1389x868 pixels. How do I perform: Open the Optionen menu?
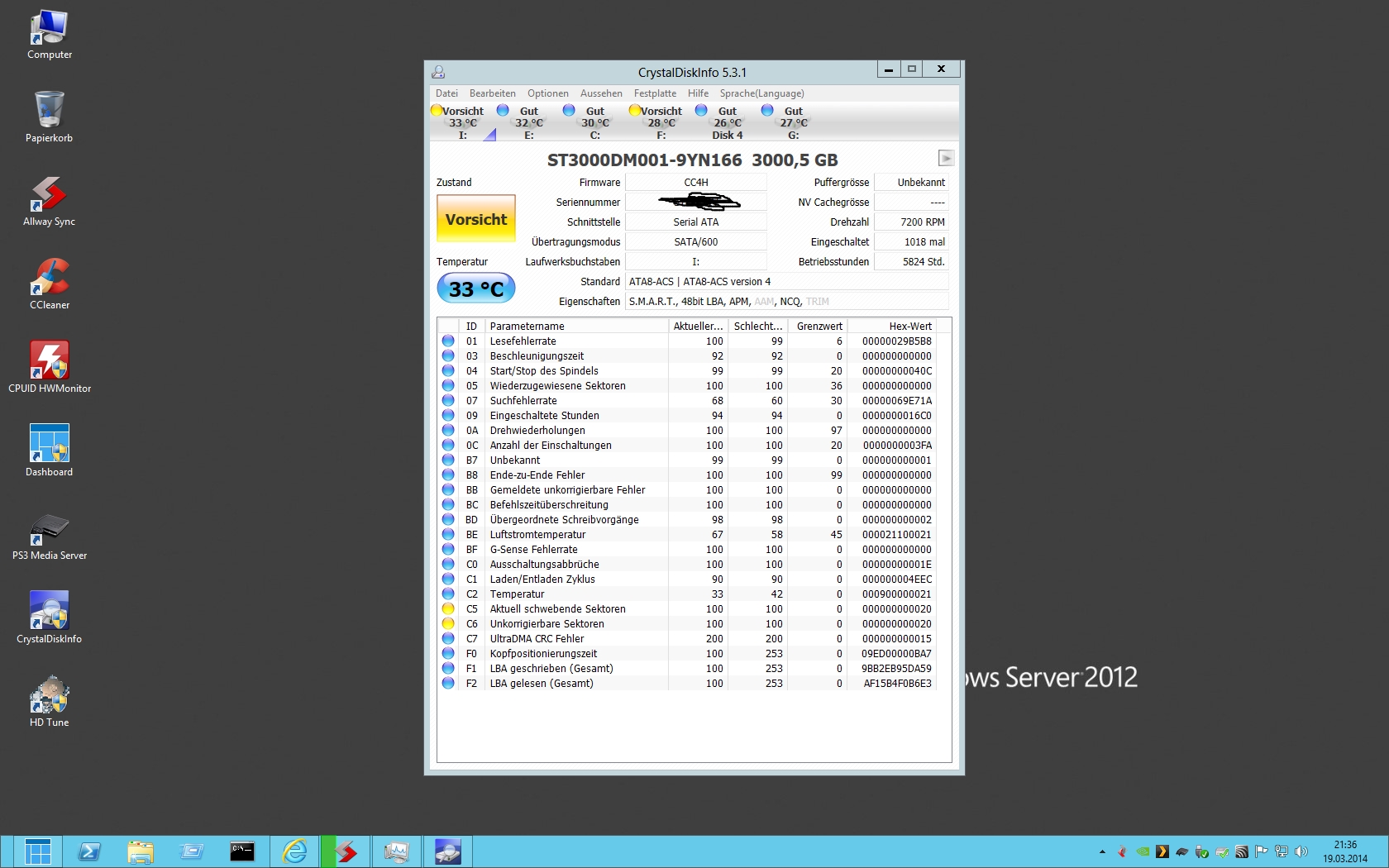[547, 93]
